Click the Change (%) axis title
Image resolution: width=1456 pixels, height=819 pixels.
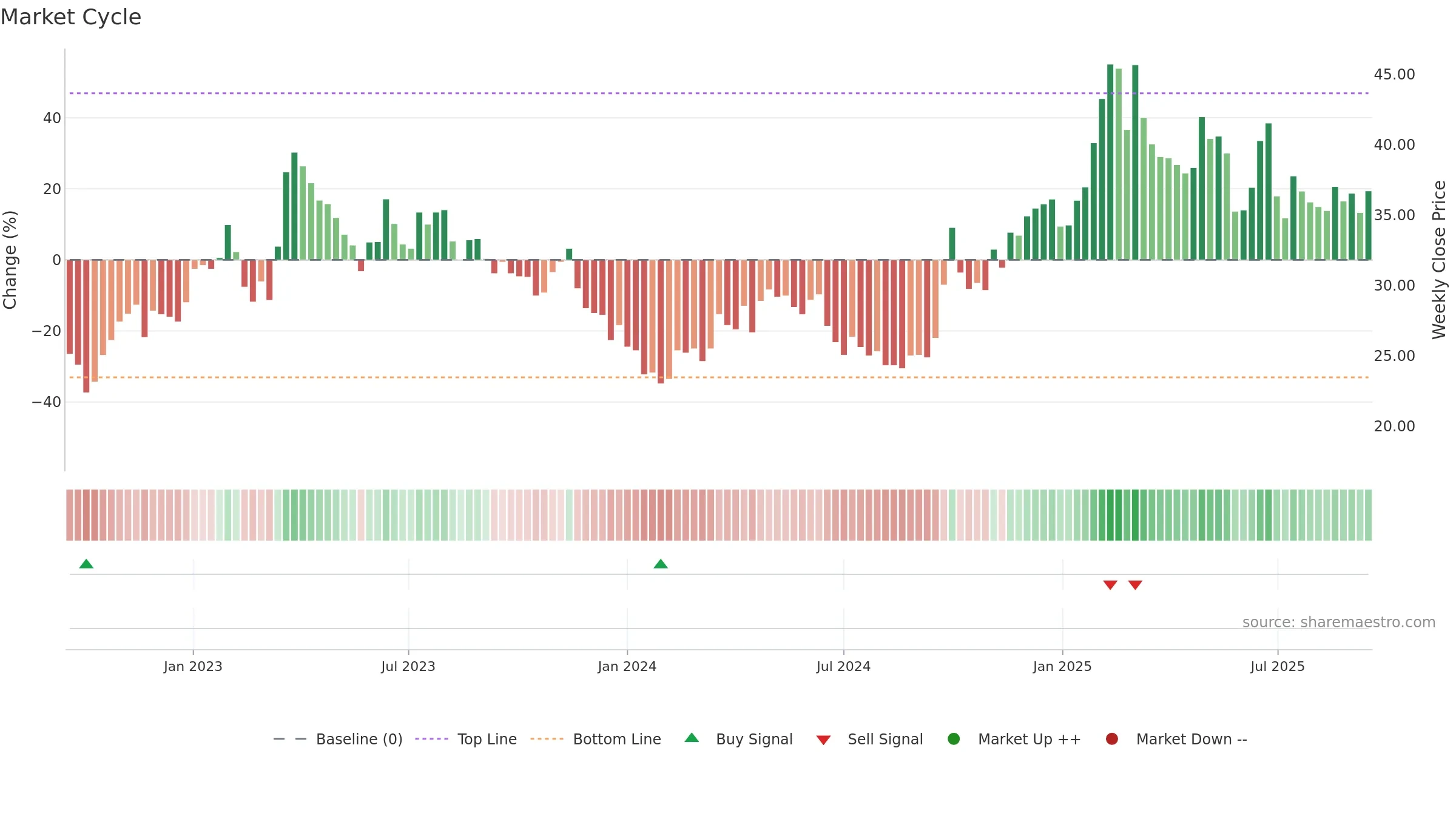pyautogui.click(x=10, y=260)
